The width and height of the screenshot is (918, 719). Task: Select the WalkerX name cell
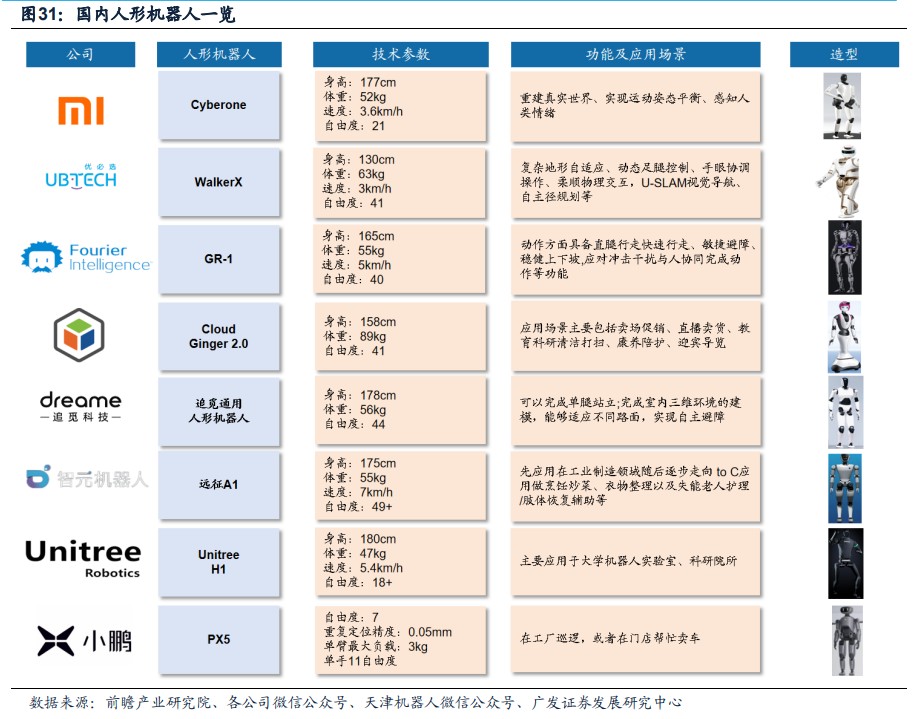(218, 182)
